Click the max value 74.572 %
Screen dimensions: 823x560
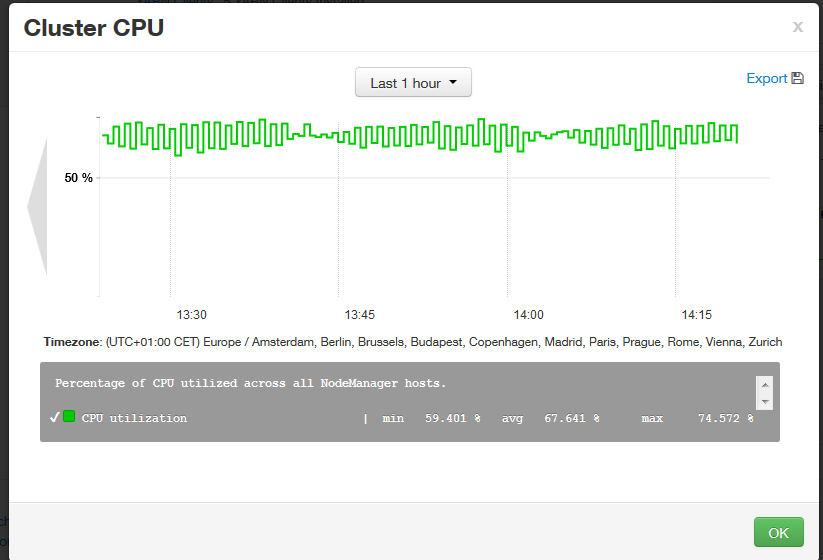point(725,418)
